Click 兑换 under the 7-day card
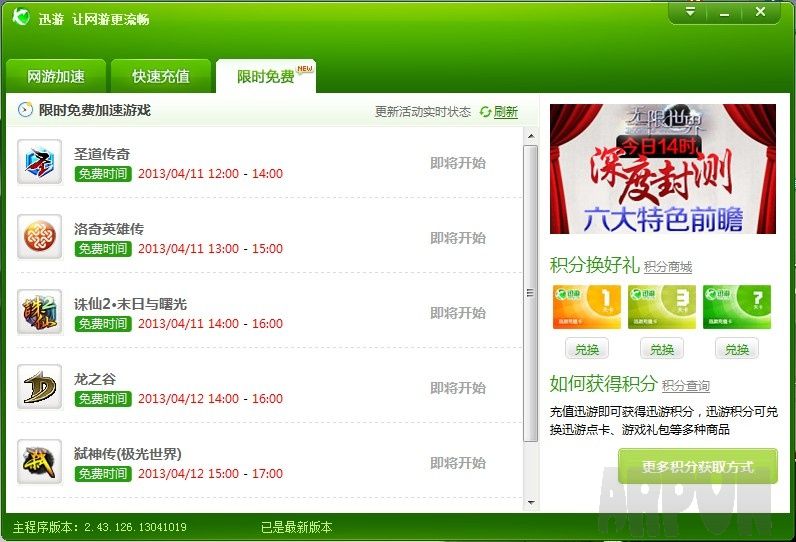 tap(737, 349)
